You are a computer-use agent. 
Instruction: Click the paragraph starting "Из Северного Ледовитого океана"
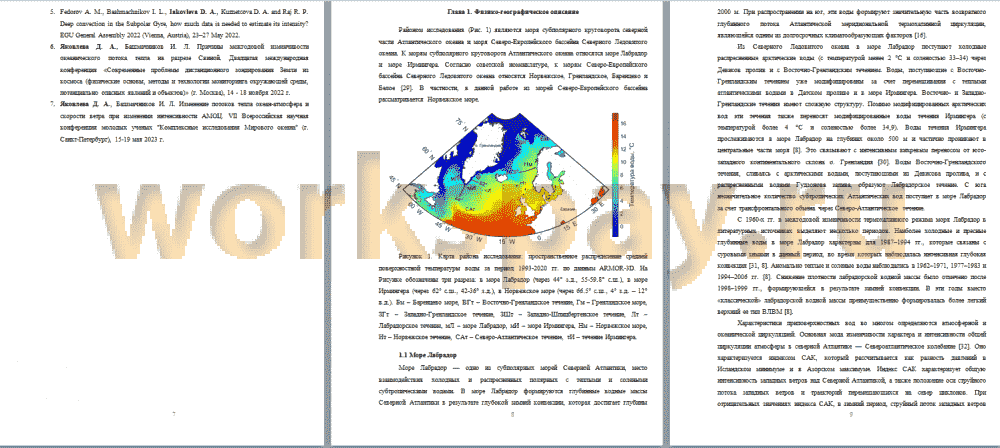tap(852, 127)
